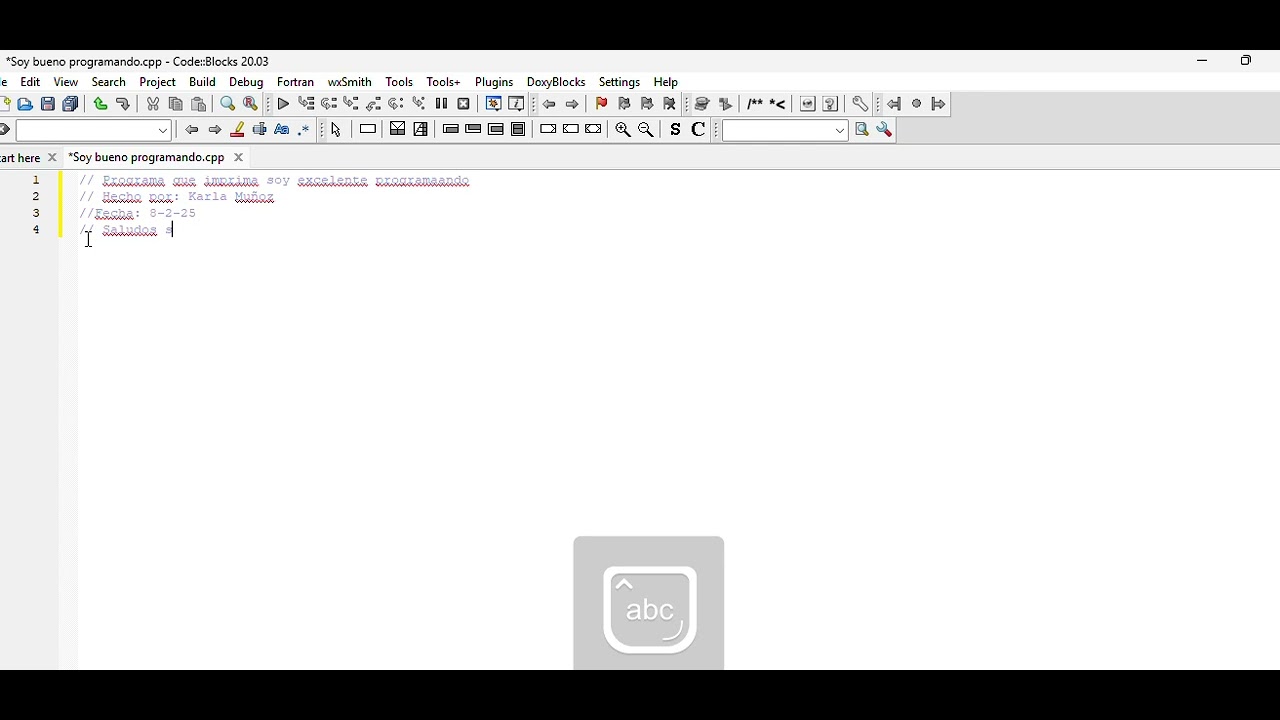The width and height of the screenshot is (1280, 720).
Task: Toggle comments C icon
Action: [x=698, y=130]
